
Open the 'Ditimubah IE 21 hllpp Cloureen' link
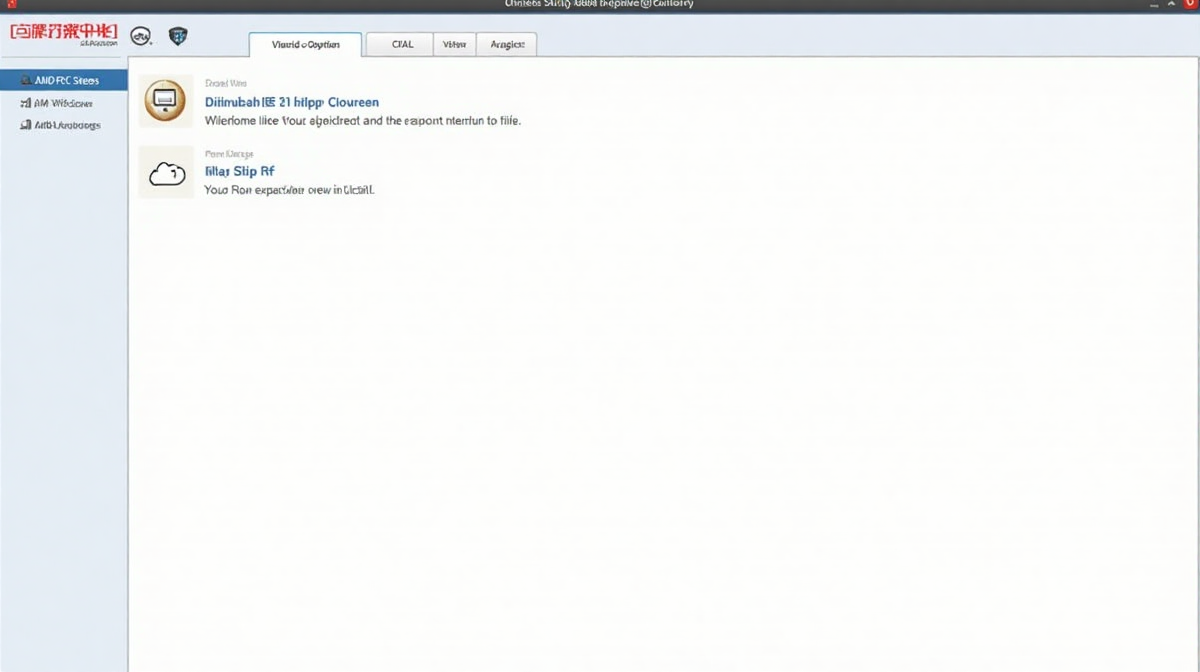[292, 102]
